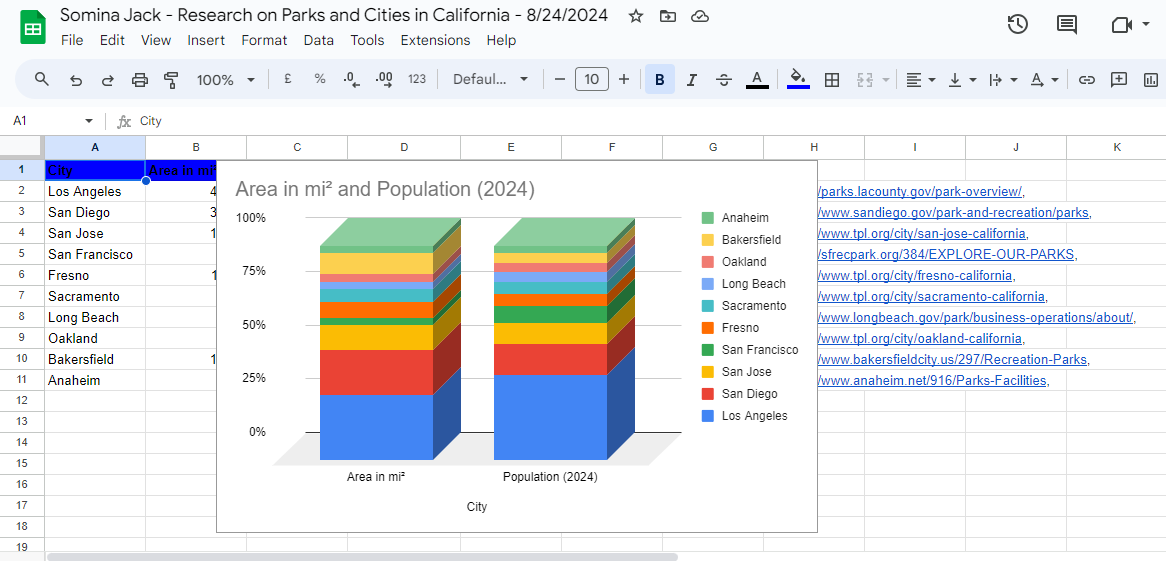Open the Help menu
The height and width of the screenshot is (561, 1166).
pos(501,40)
